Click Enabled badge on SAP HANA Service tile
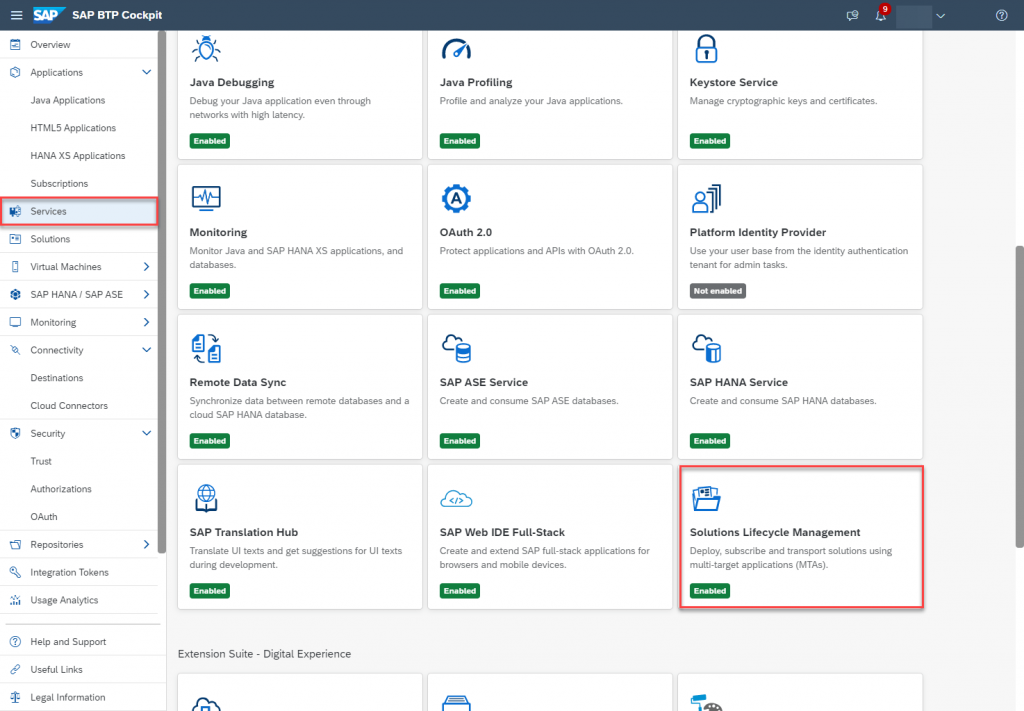The image size is (1024, 711). [710, 441]
